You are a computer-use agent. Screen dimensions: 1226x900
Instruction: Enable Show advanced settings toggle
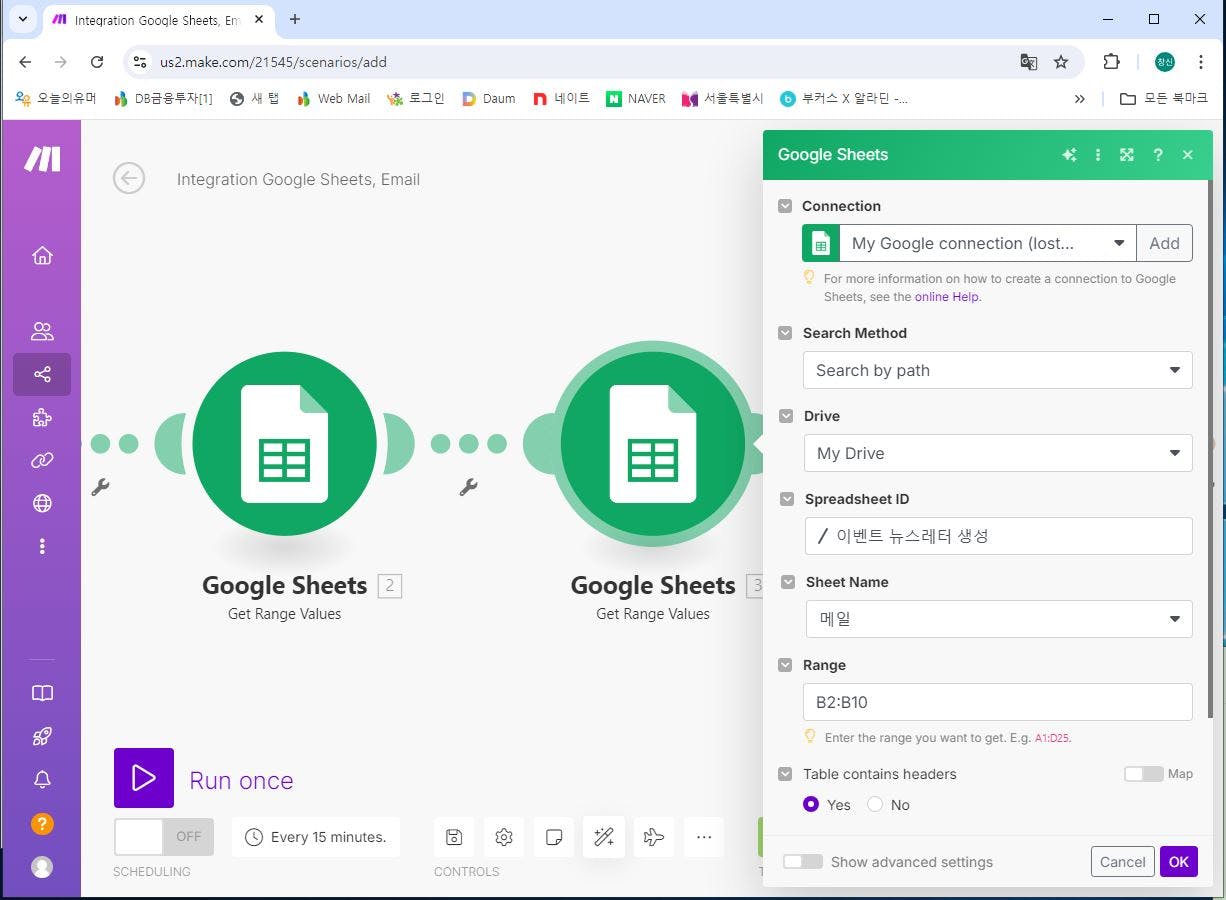click(x=803, y=862)
